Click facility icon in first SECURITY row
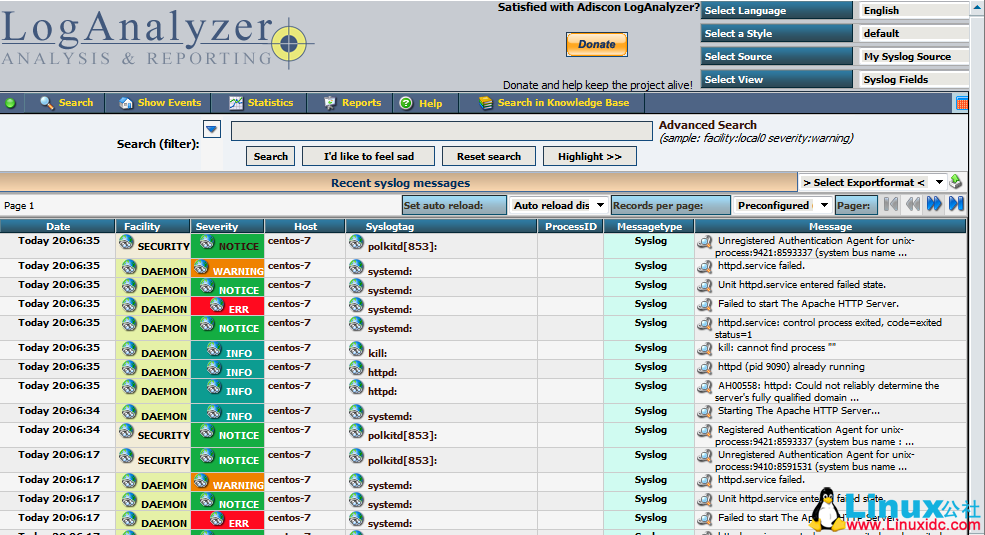 pyautogui.click(x=127, y=242)
